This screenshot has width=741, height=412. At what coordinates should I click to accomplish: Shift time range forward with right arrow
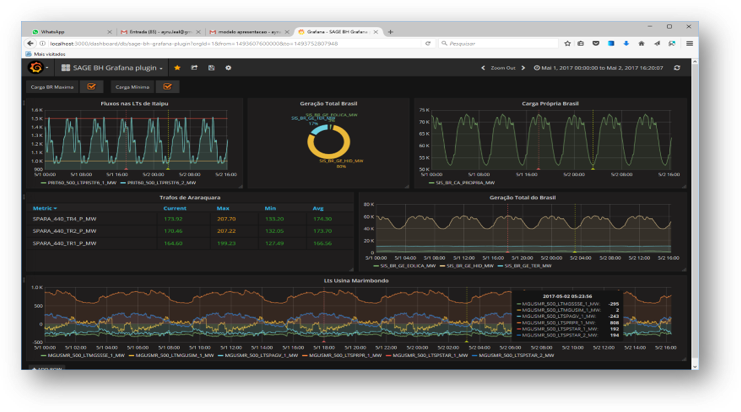[523, 68]
